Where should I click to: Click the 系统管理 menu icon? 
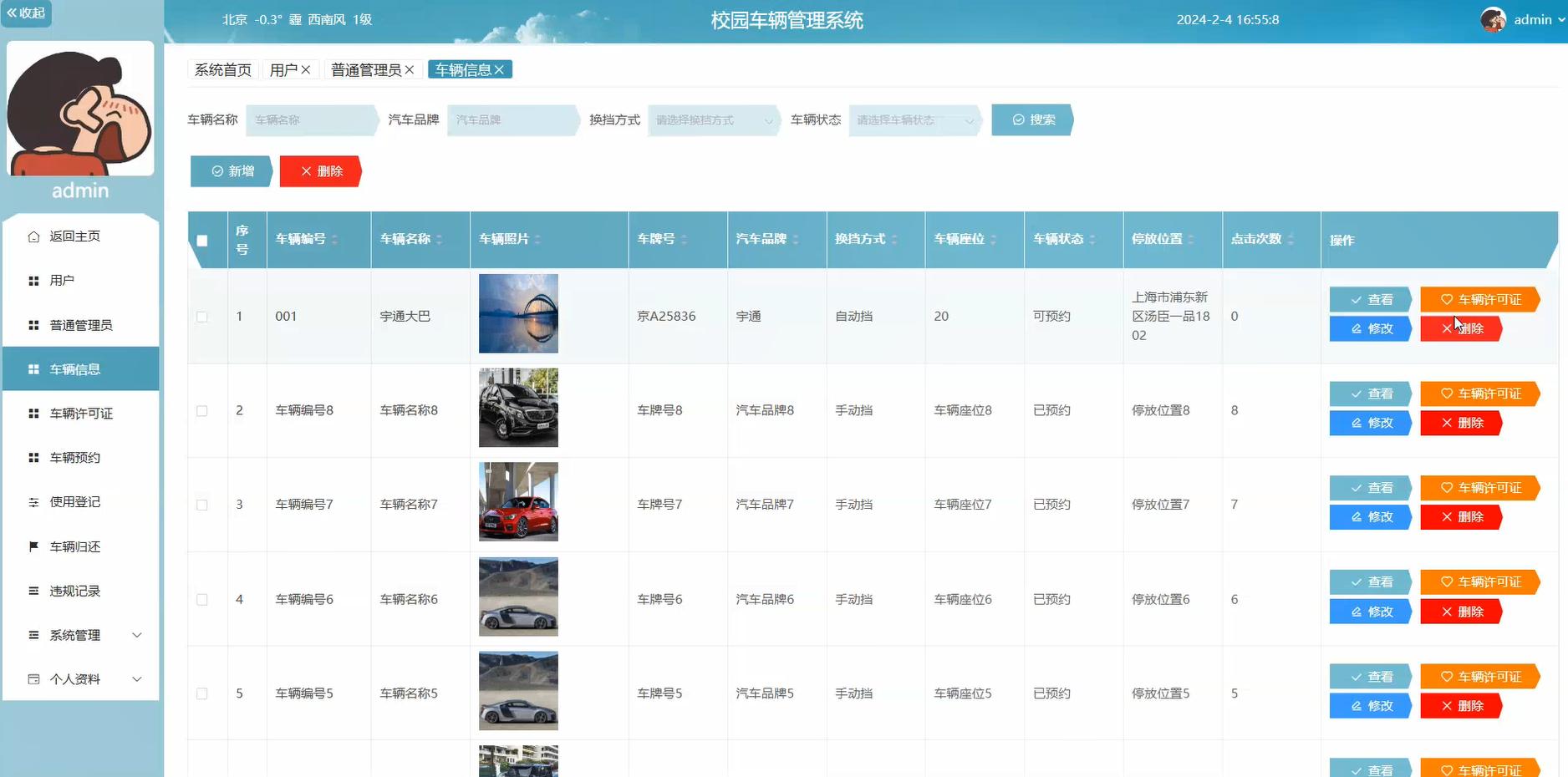coord(33,635)
